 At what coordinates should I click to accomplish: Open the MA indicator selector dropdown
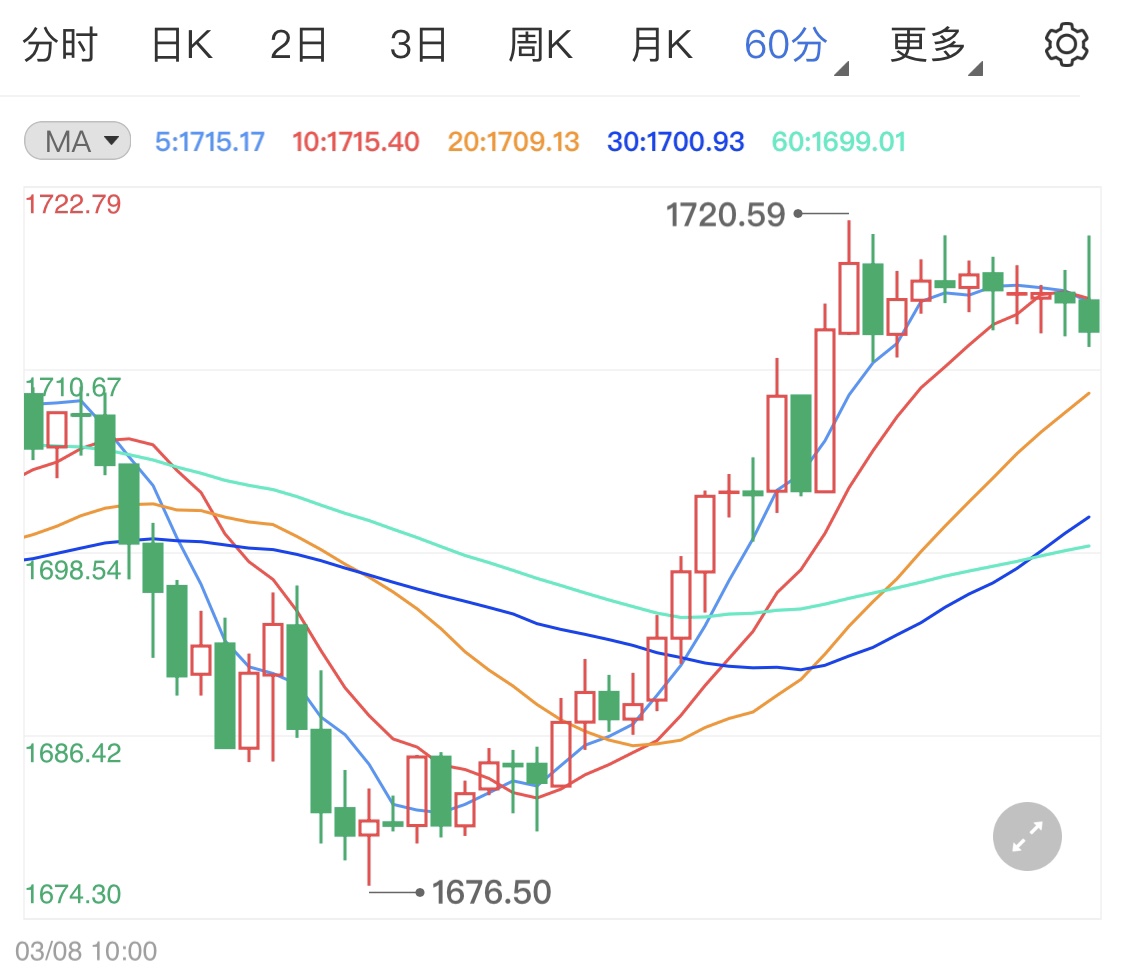coord(75,141)
